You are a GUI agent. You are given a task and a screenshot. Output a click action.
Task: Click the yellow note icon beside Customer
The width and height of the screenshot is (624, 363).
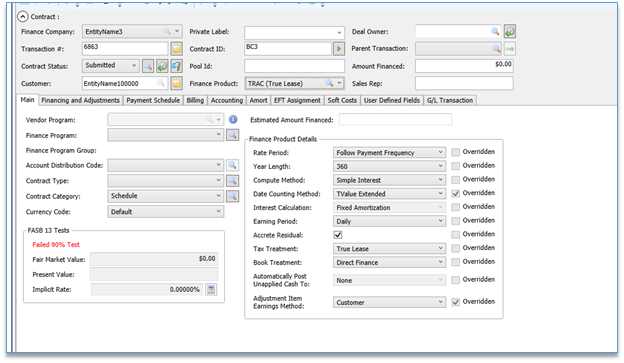click(177, 83)
